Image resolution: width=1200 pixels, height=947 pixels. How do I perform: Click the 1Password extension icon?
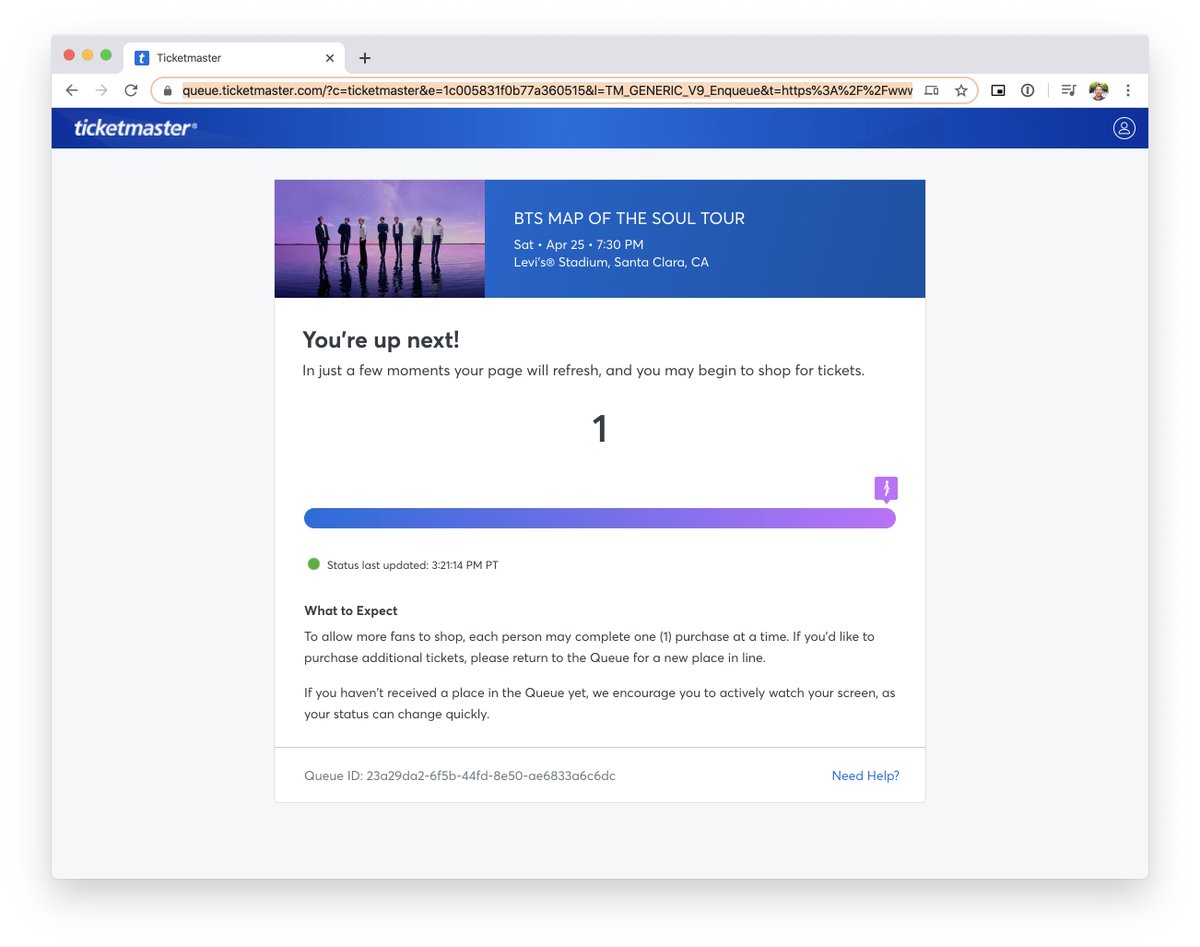tap(1027, 90)
